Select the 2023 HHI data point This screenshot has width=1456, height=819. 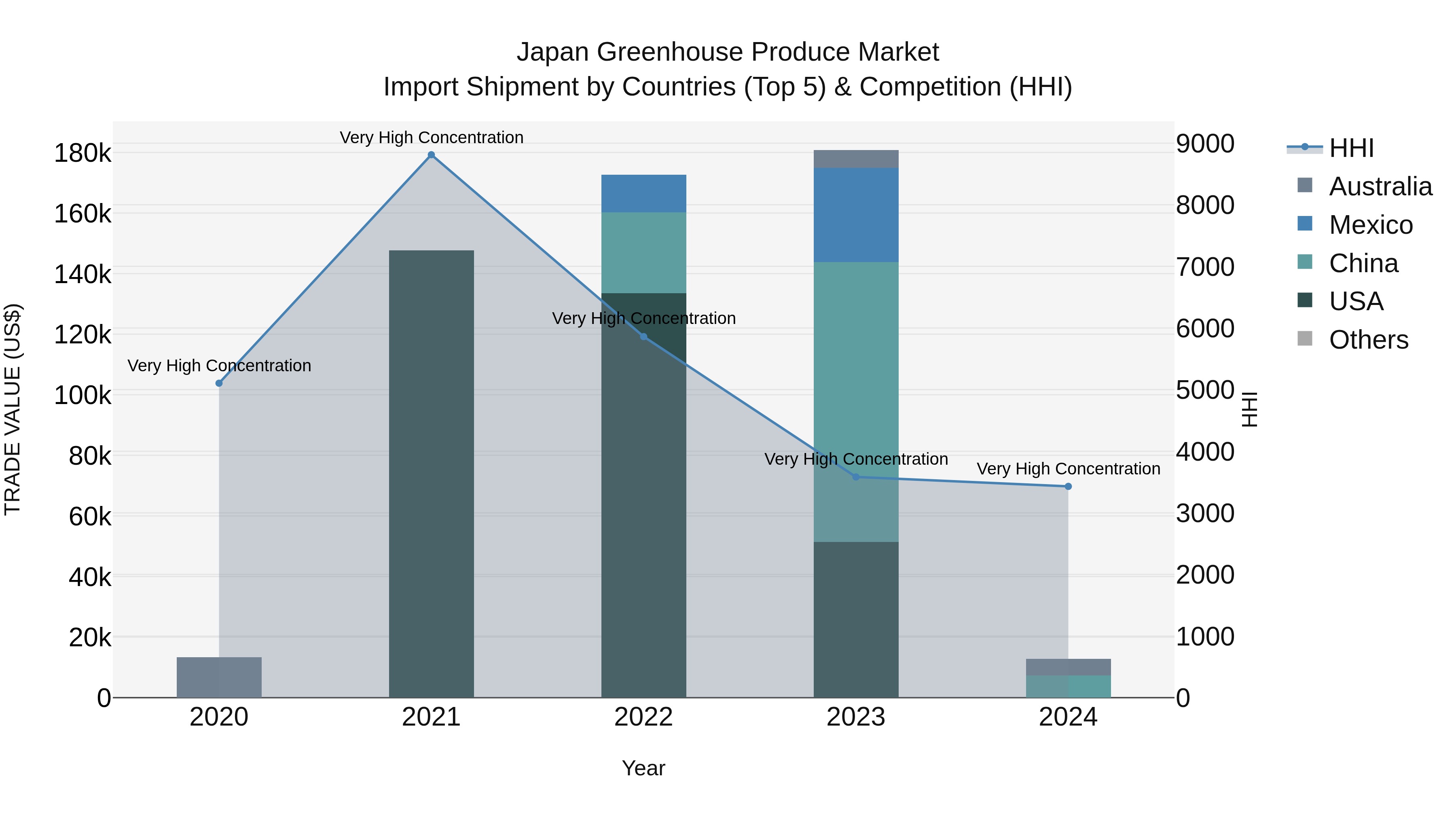[x=856, y=477]
